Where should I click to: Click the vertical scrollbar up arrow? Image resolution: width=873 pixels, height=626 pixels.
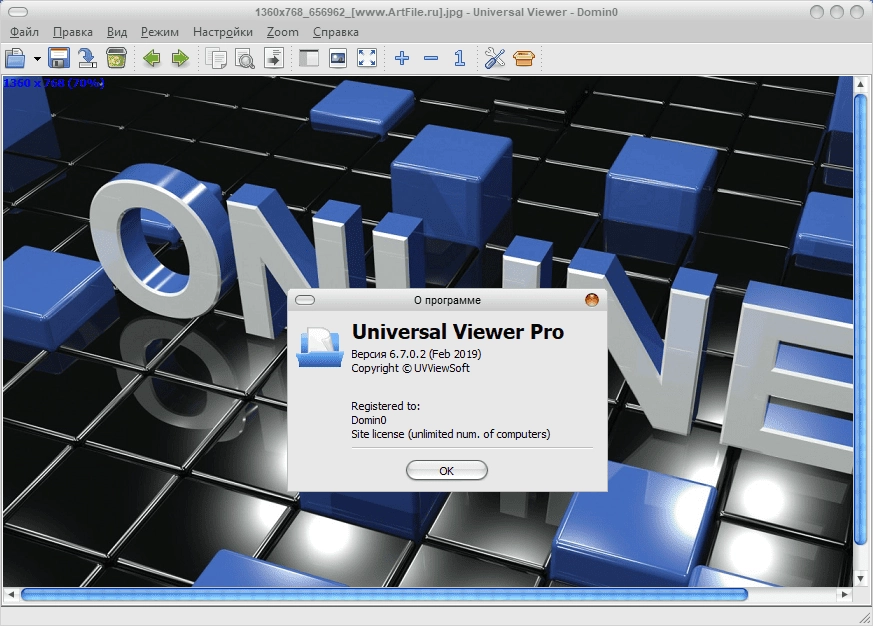coord(860,84)
